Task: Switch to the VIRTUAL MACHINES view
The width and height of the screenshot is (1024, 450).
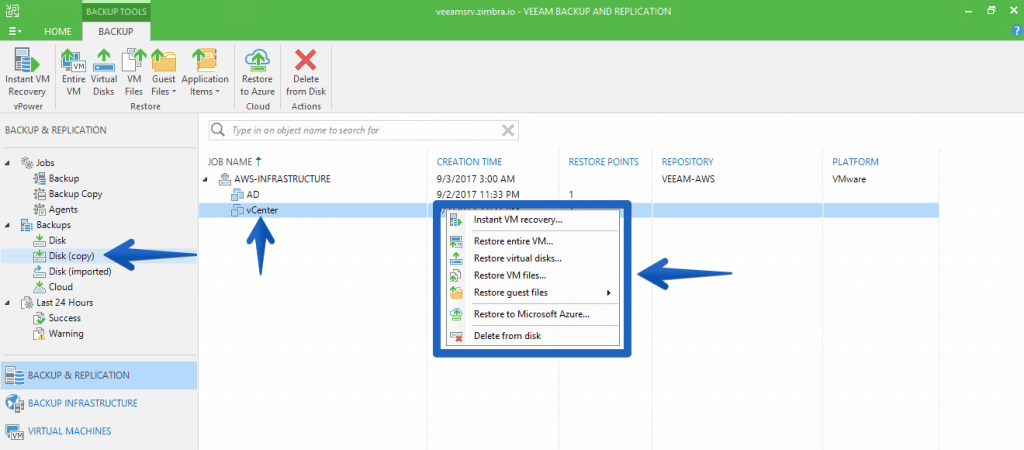Action: tap(98, 431)
